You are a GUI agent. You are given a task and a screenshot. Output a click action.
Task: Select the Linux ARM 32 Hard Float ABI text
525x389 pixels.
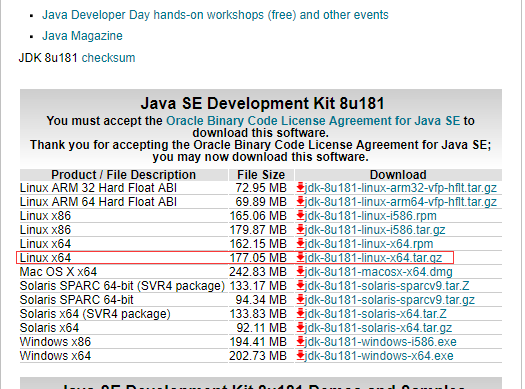98,188
